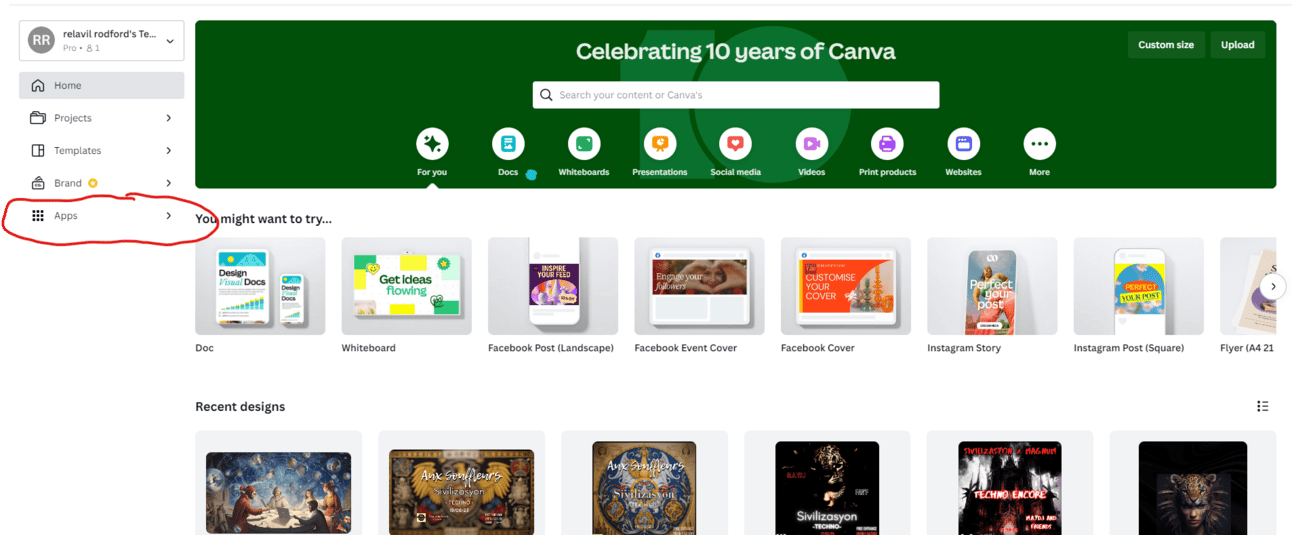This screenshot has height=535, width=1292.
Task: Open the Print products icon
Action: 887,144
